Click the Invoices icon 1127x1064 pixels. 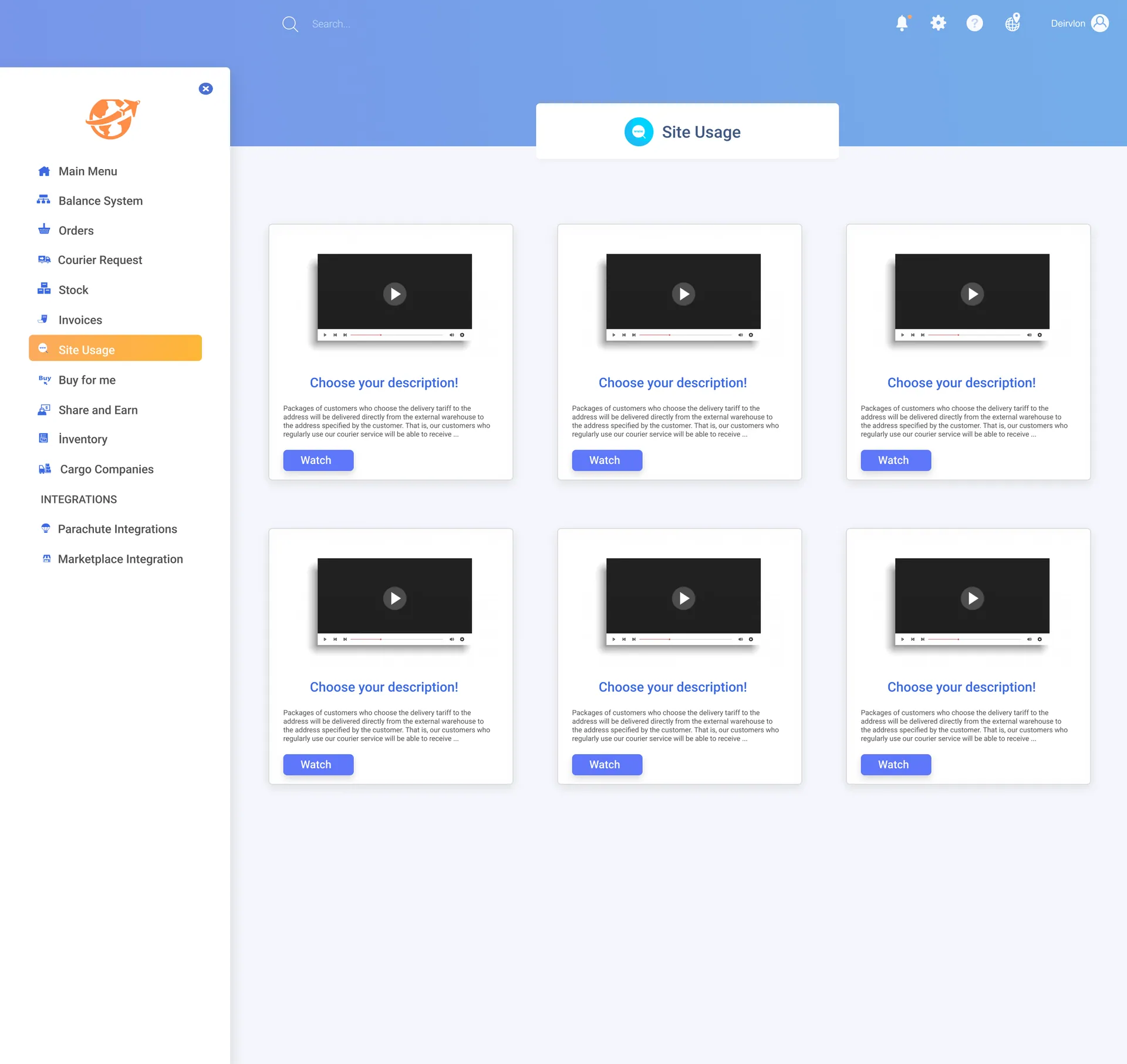point(43,319)
